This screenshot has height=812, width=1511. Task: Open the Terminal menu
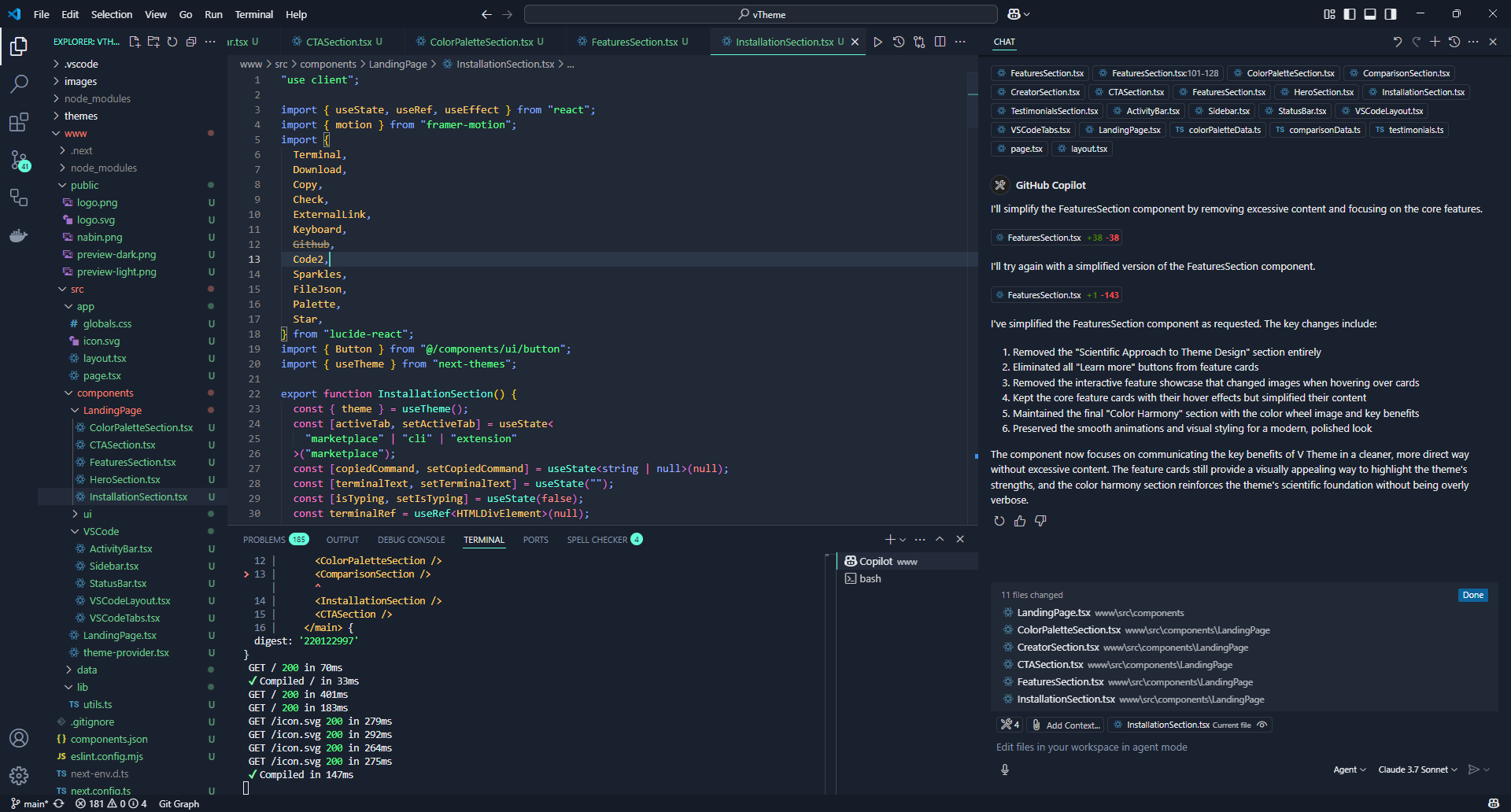(x=253, y=14)
